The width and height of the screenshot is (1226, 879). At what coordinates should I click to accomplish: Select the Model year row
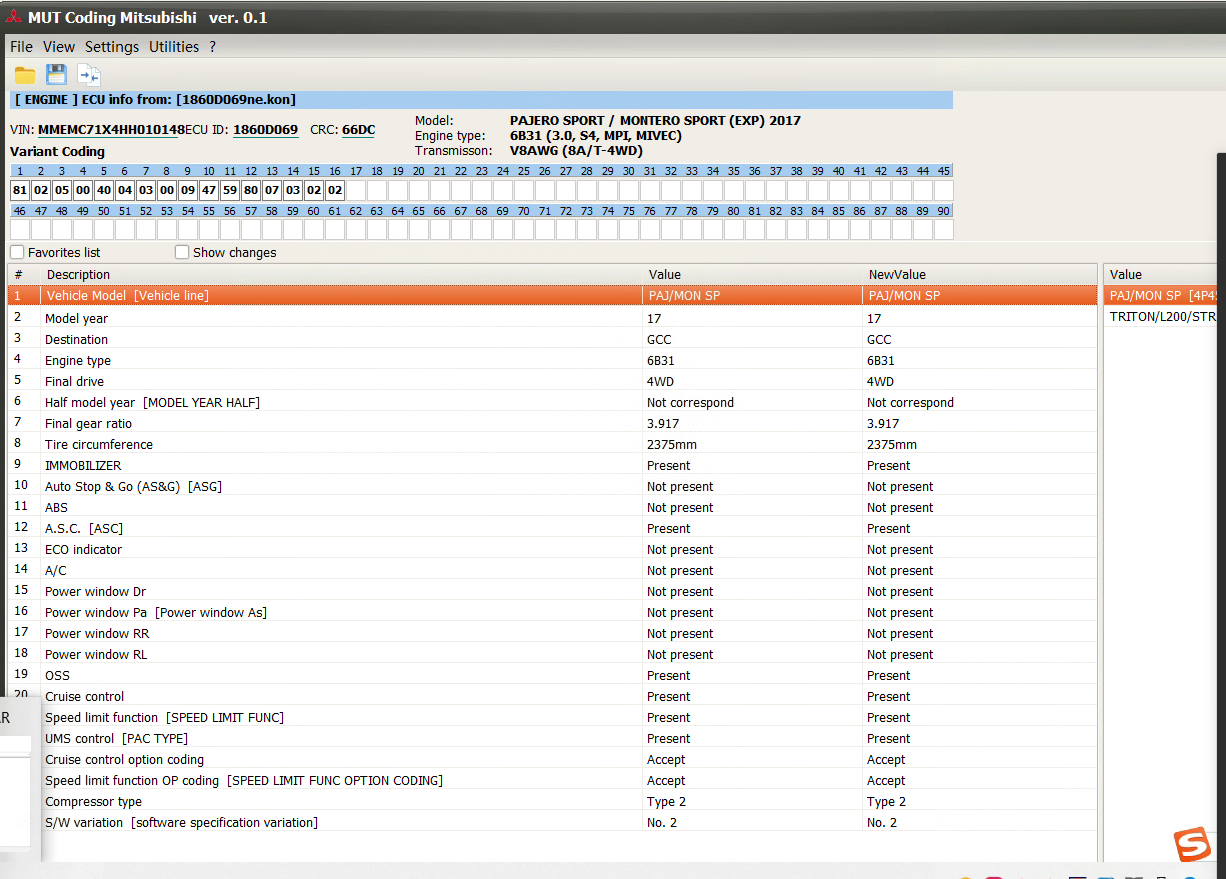(x=552, y=318)
